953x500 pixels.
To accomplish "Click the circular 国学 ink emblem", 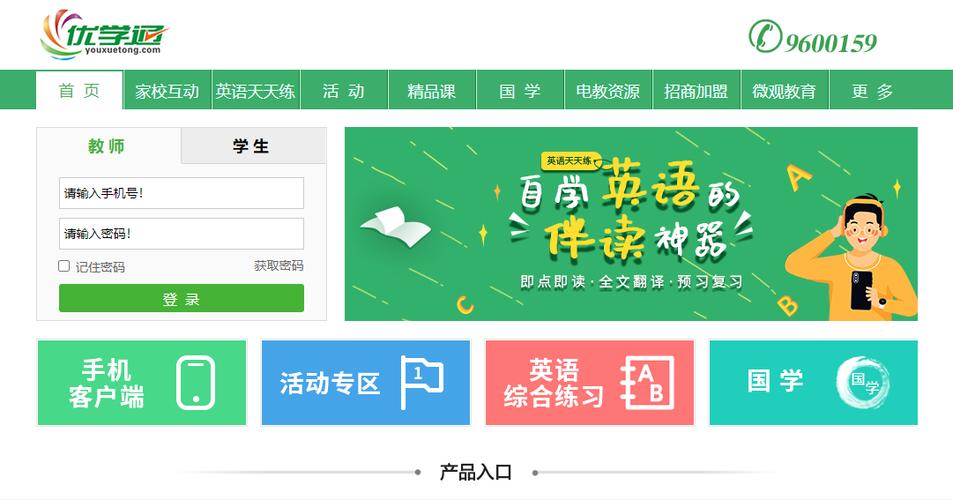I will pos(862,383).
